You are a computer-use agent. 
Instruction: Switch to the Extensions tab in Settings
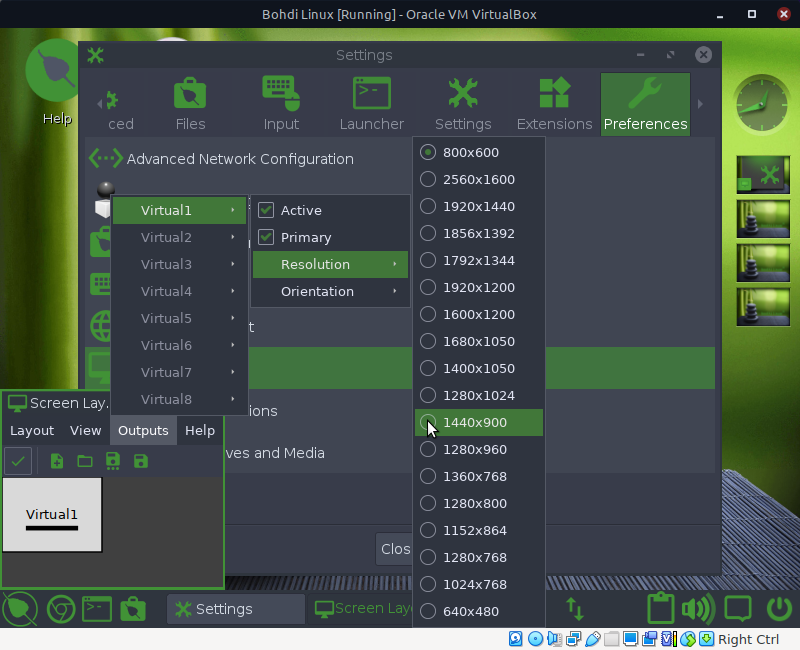pos(554,105)
